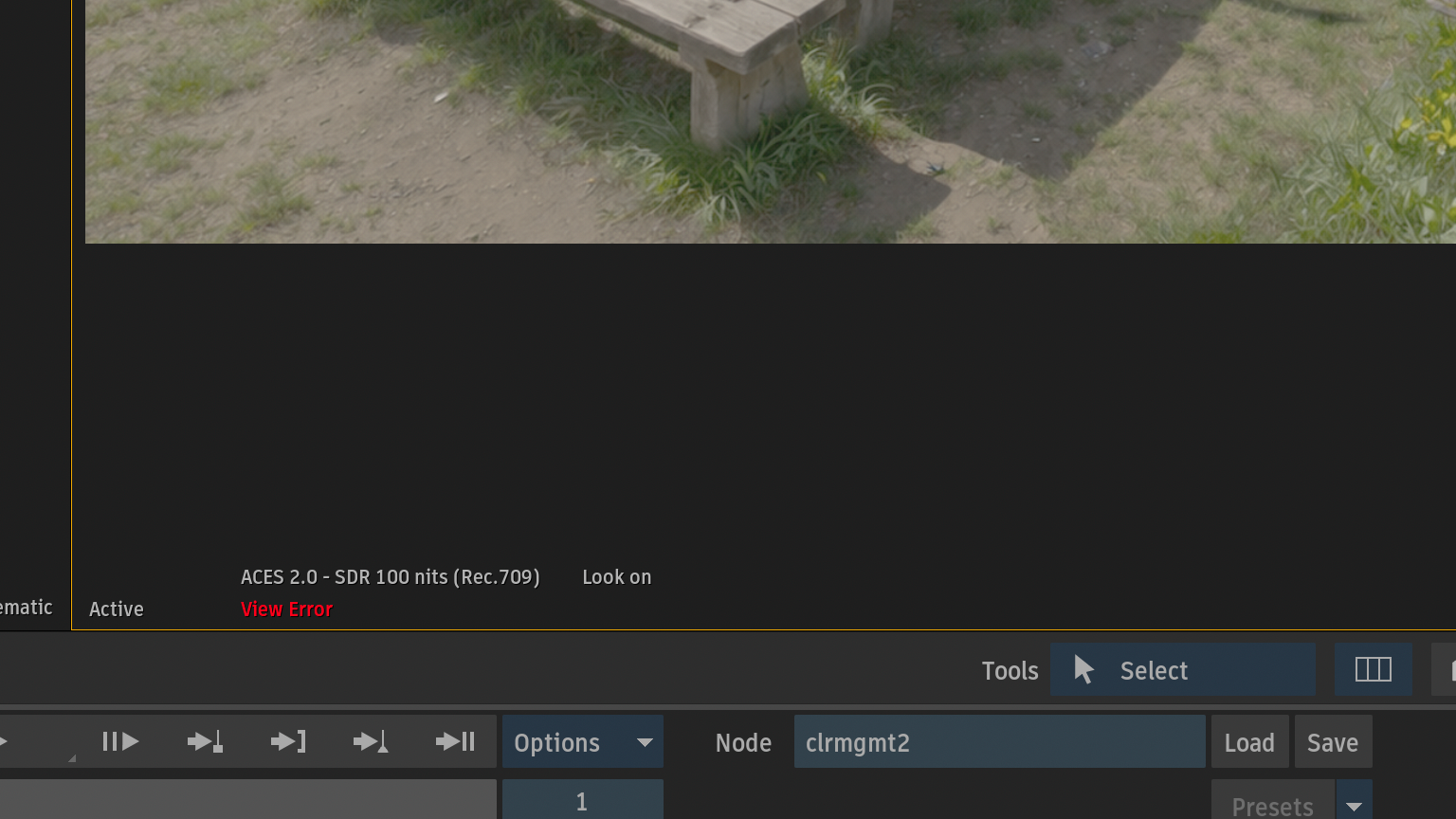Click the frame number field showing 1

pyautogui.click(x=582, y=802)
